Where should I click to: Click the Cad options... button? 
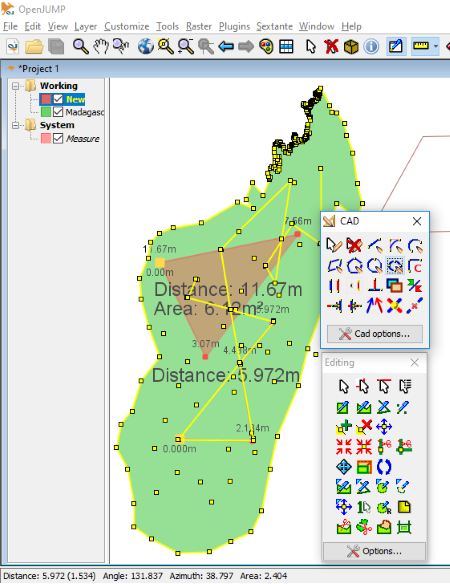click(375, 334)
